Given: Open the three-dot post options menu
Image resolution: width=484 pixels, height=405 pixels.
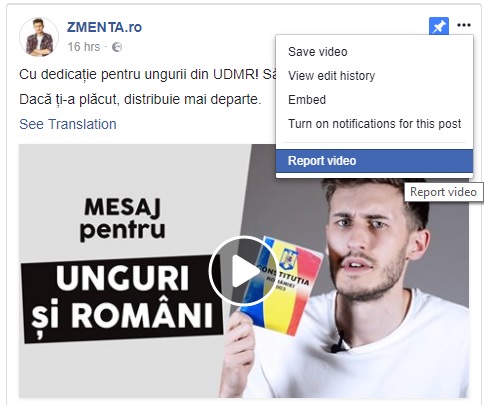Looking at the screenshot, I should point(464,25).
